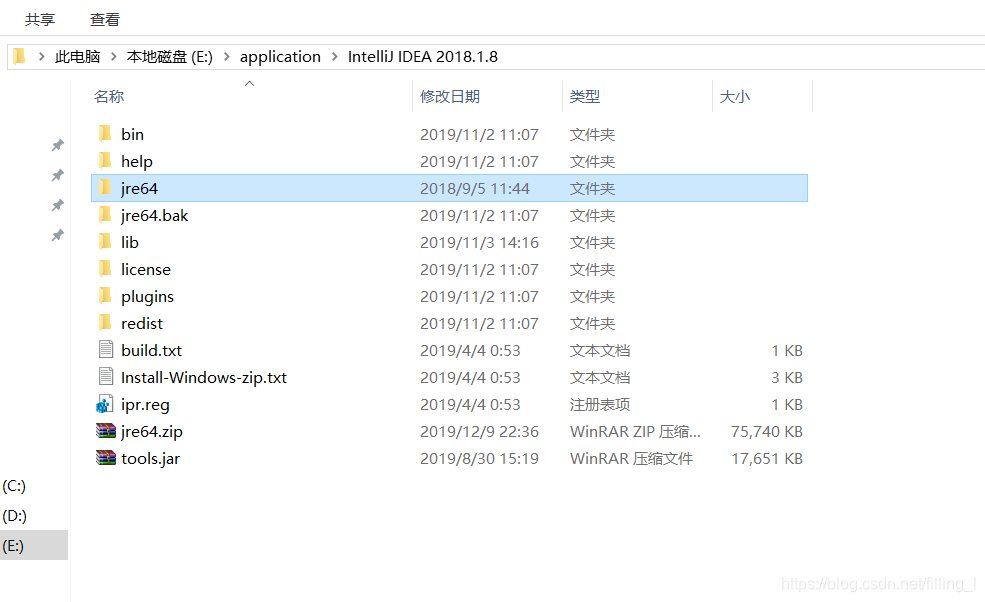Viewport: 985px width, 602px height.
Task: Sort by 大小 column header
Action: click(x=734, y=97)
